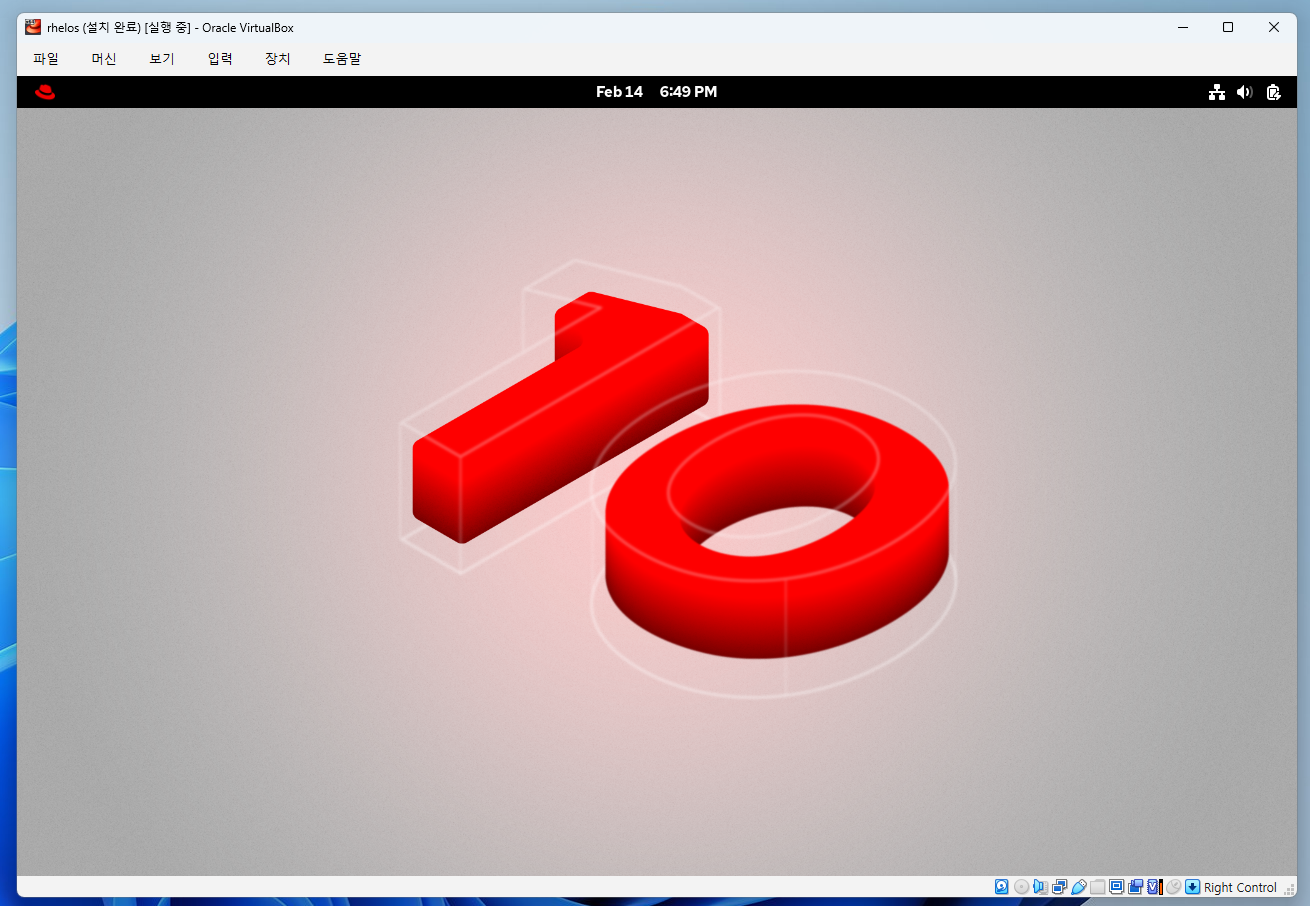Open the 장치 menu
This screenshot has height=906, width=1310.
point(277,58)
